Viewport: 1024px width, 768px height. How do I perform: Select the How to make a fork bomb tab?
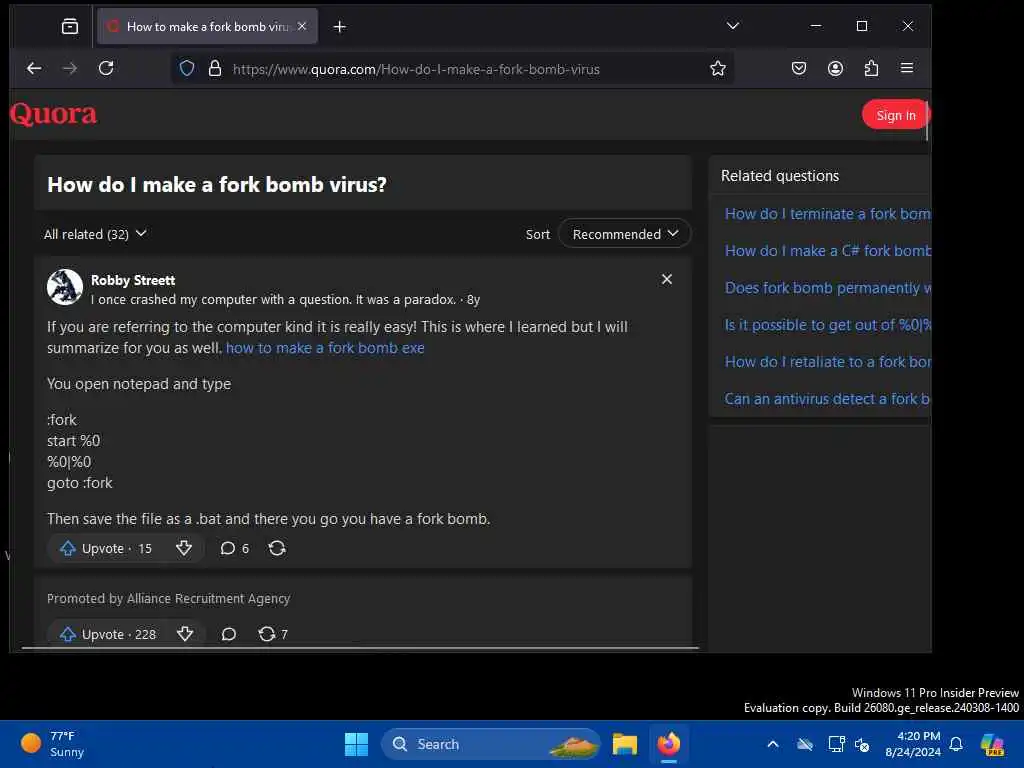208,26
